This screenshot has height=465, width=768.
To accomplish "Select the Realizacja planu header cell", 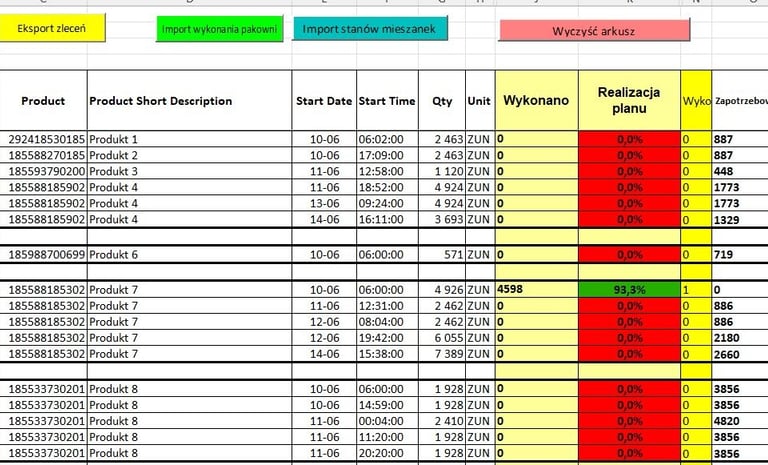I will [x=629, y=100].
